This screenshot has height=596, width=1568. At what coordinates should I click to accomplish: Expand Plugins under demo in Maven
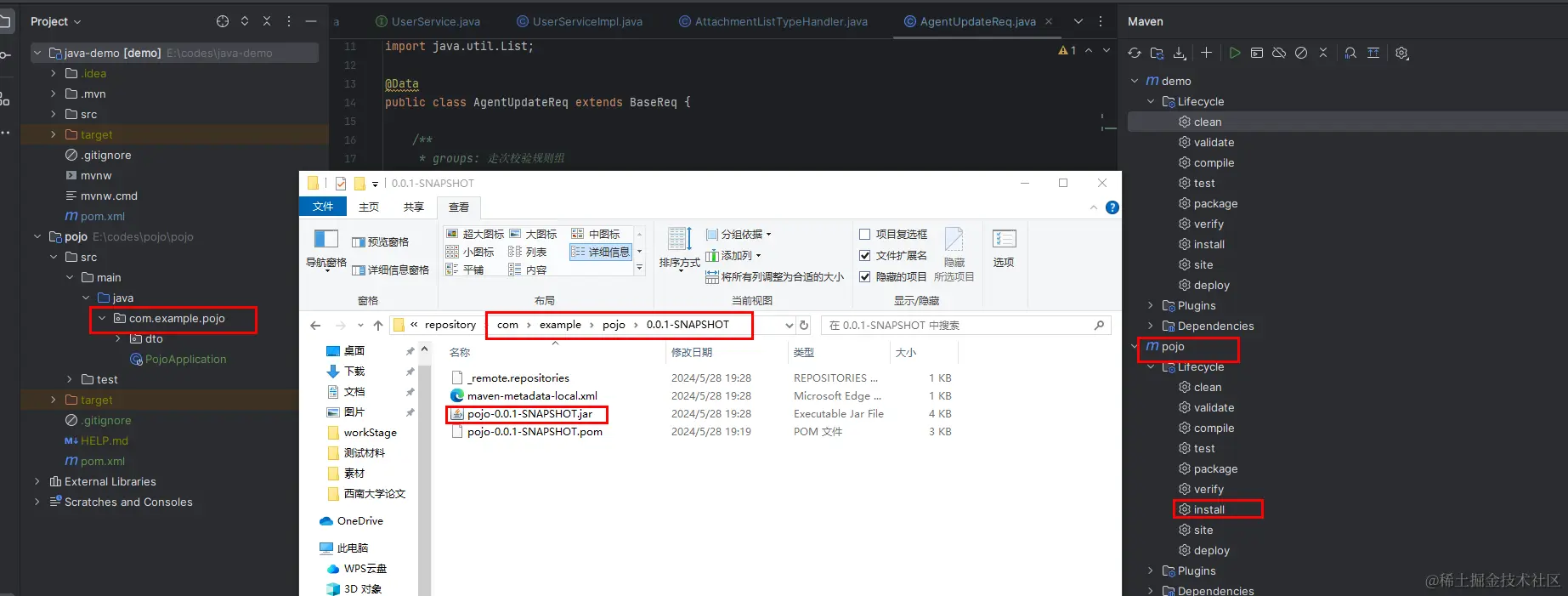point(1151,305)
